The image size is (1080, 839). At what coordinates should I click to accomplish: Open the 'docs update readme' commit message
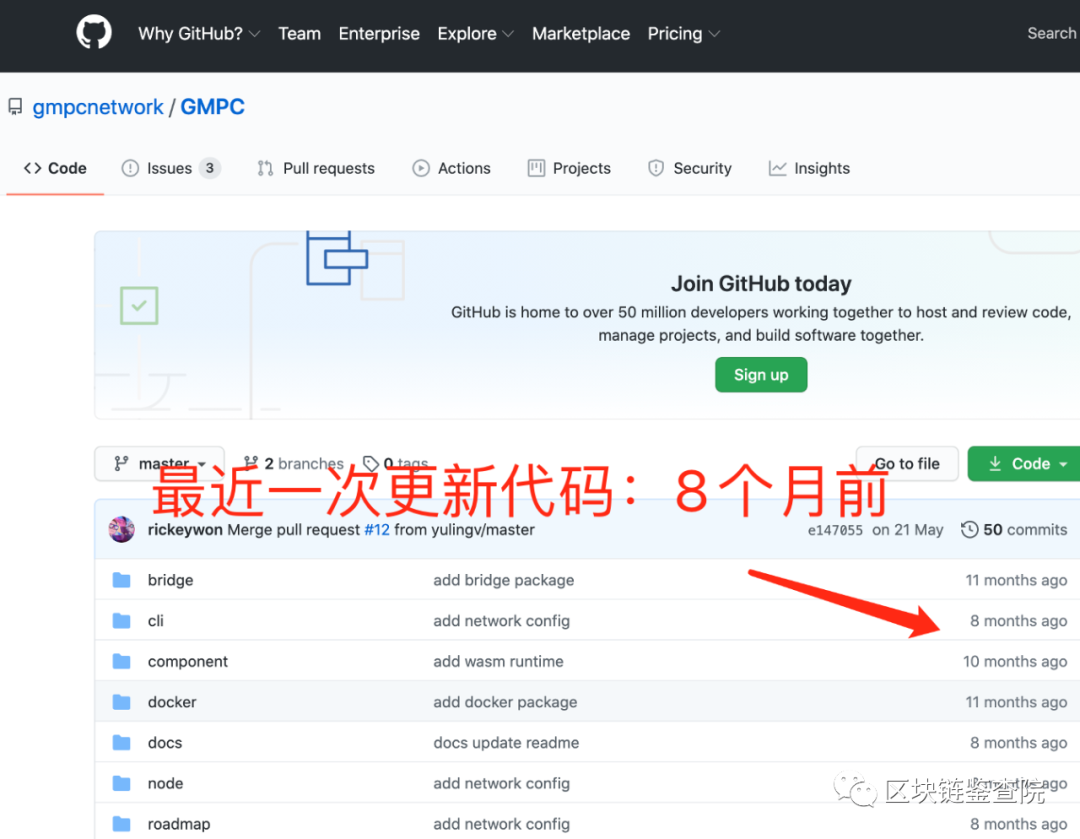click(x=506, y=743)
